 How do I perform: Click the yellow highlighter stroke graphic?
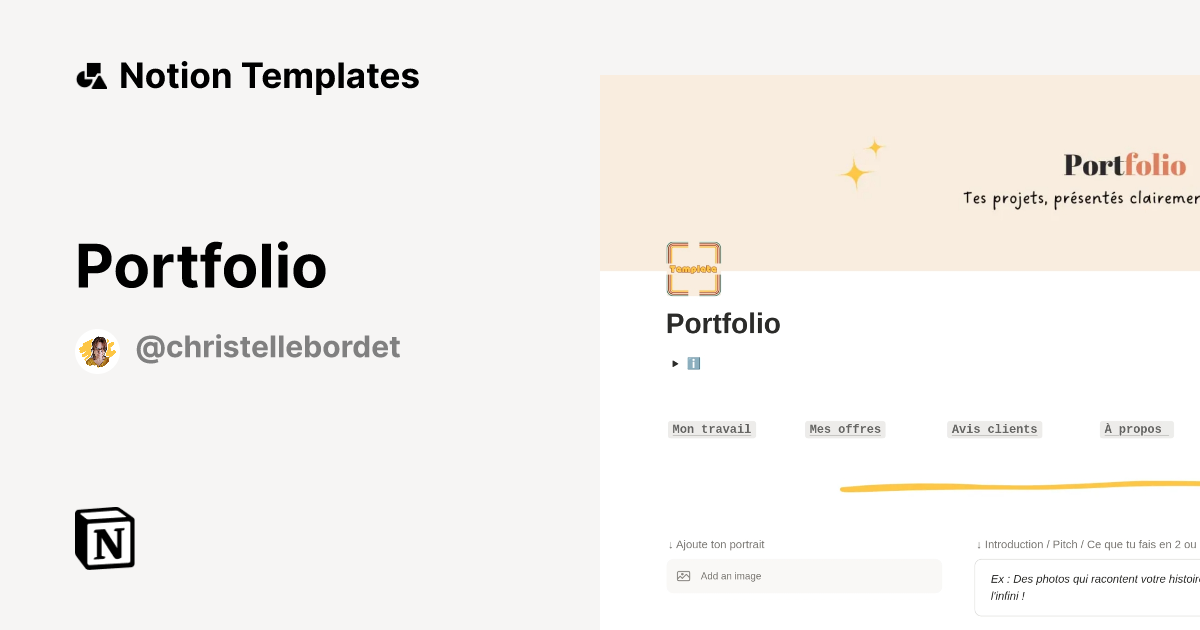click(1020, 487)
